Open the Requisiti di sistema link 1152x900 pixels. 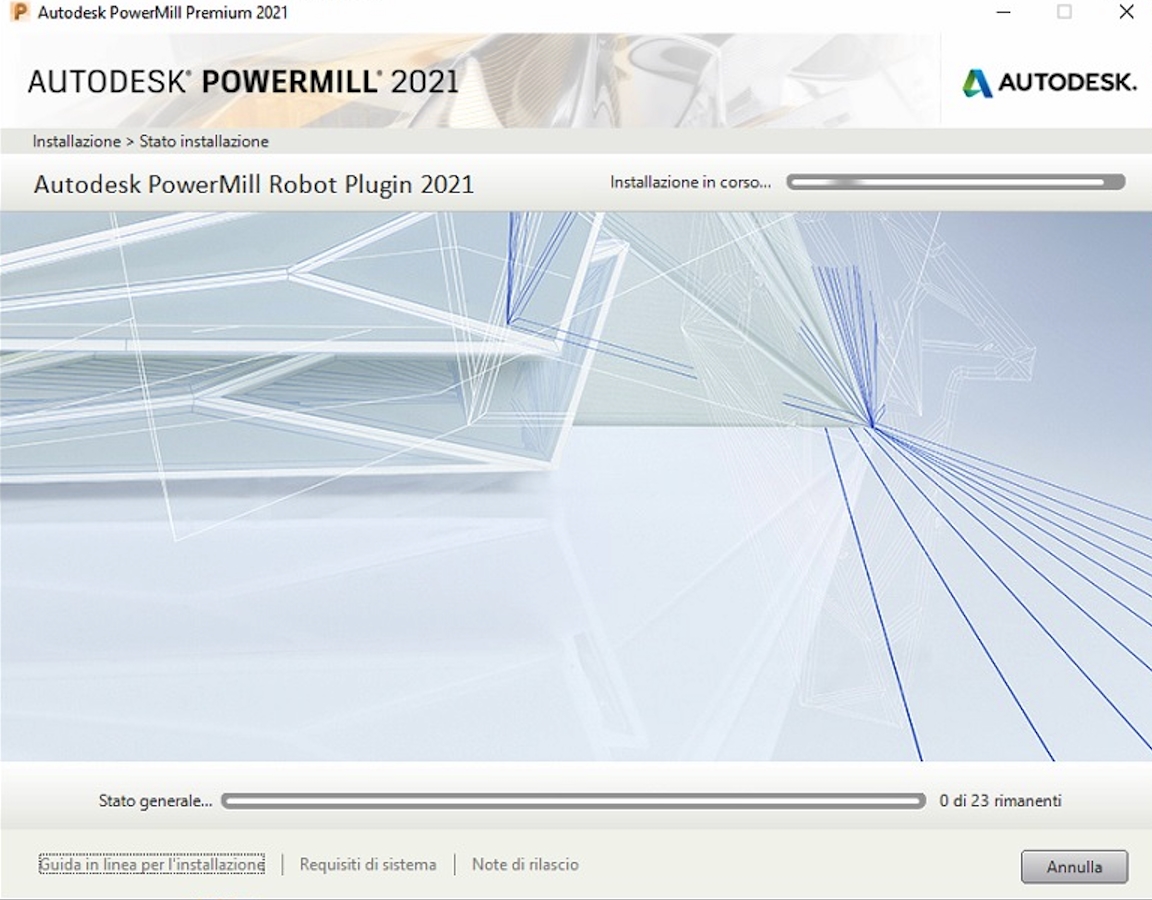click(x=368, y=864)
